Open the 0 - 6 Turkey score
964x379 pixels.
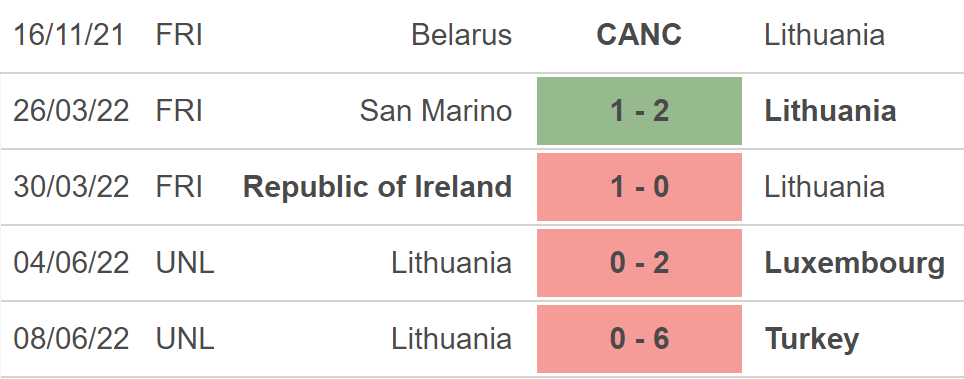[x=639, y=339]
